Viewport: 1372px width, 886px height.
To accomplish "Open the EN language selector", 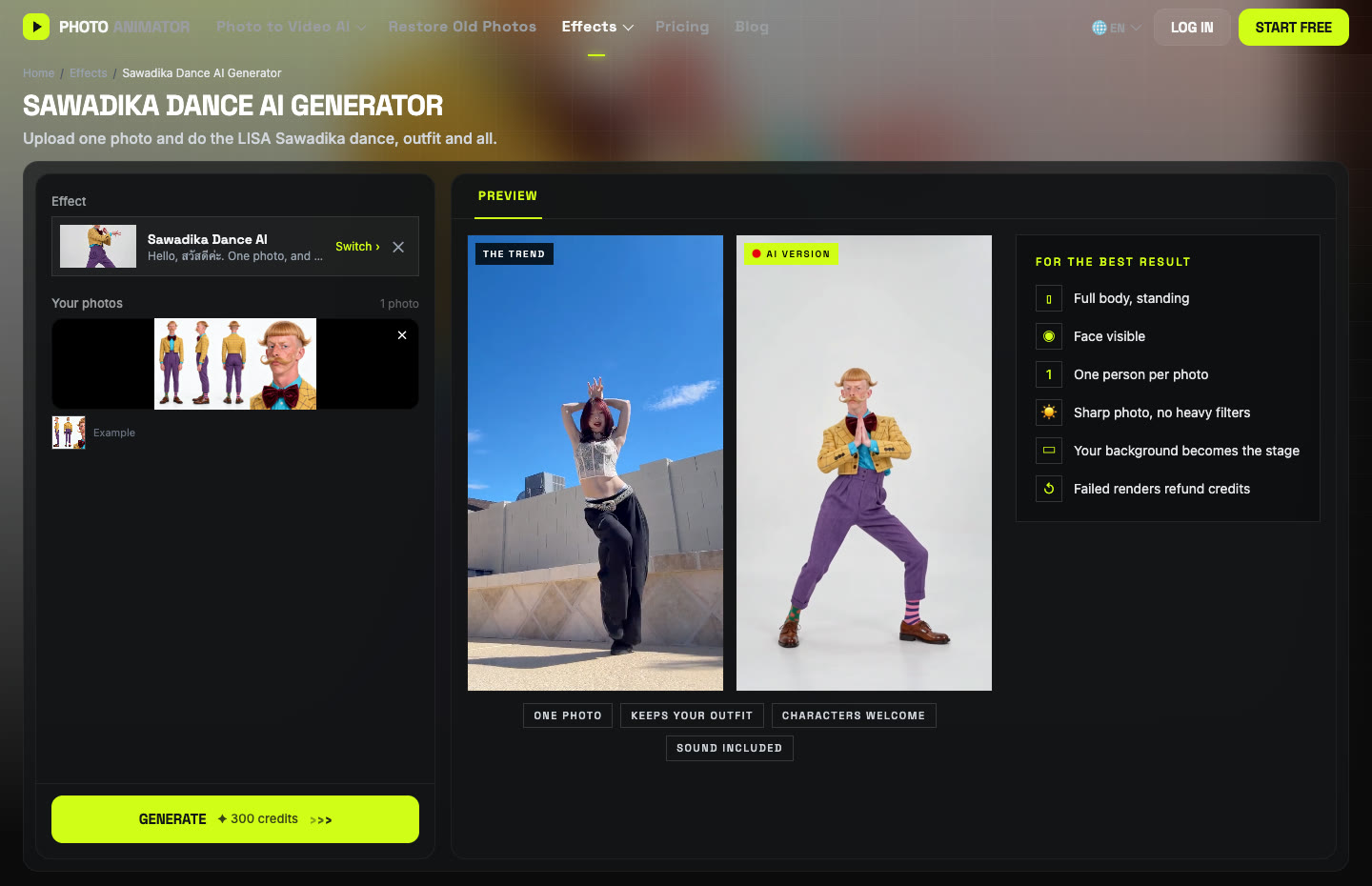I will 1117,28.
